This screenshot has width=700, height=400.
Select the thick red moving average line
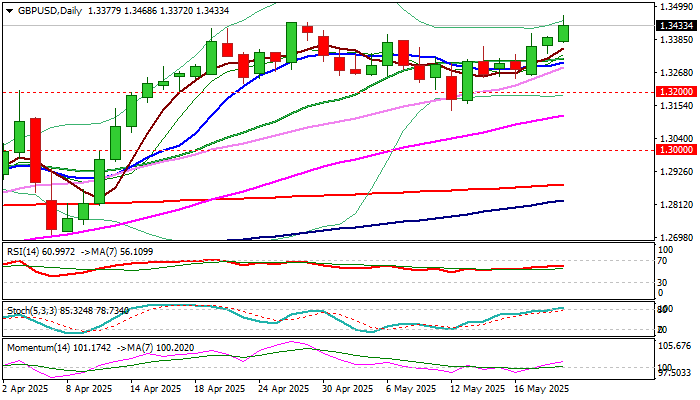point(312,195)
